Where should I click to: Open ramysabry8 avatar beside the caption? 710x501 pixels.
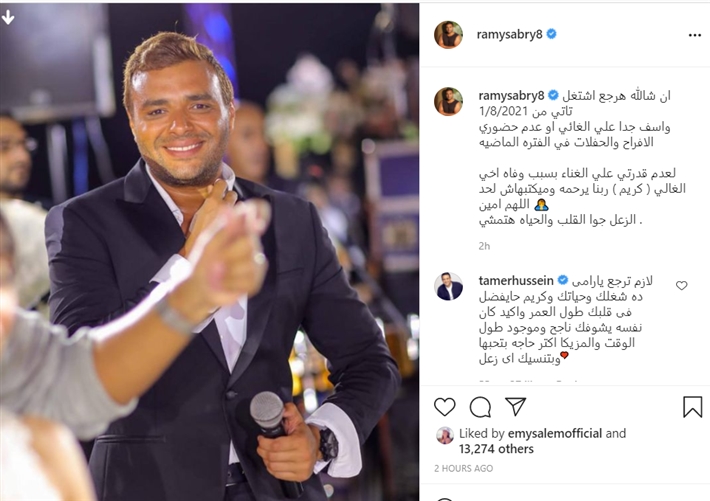pyautogui.click(x=448, y=101)
